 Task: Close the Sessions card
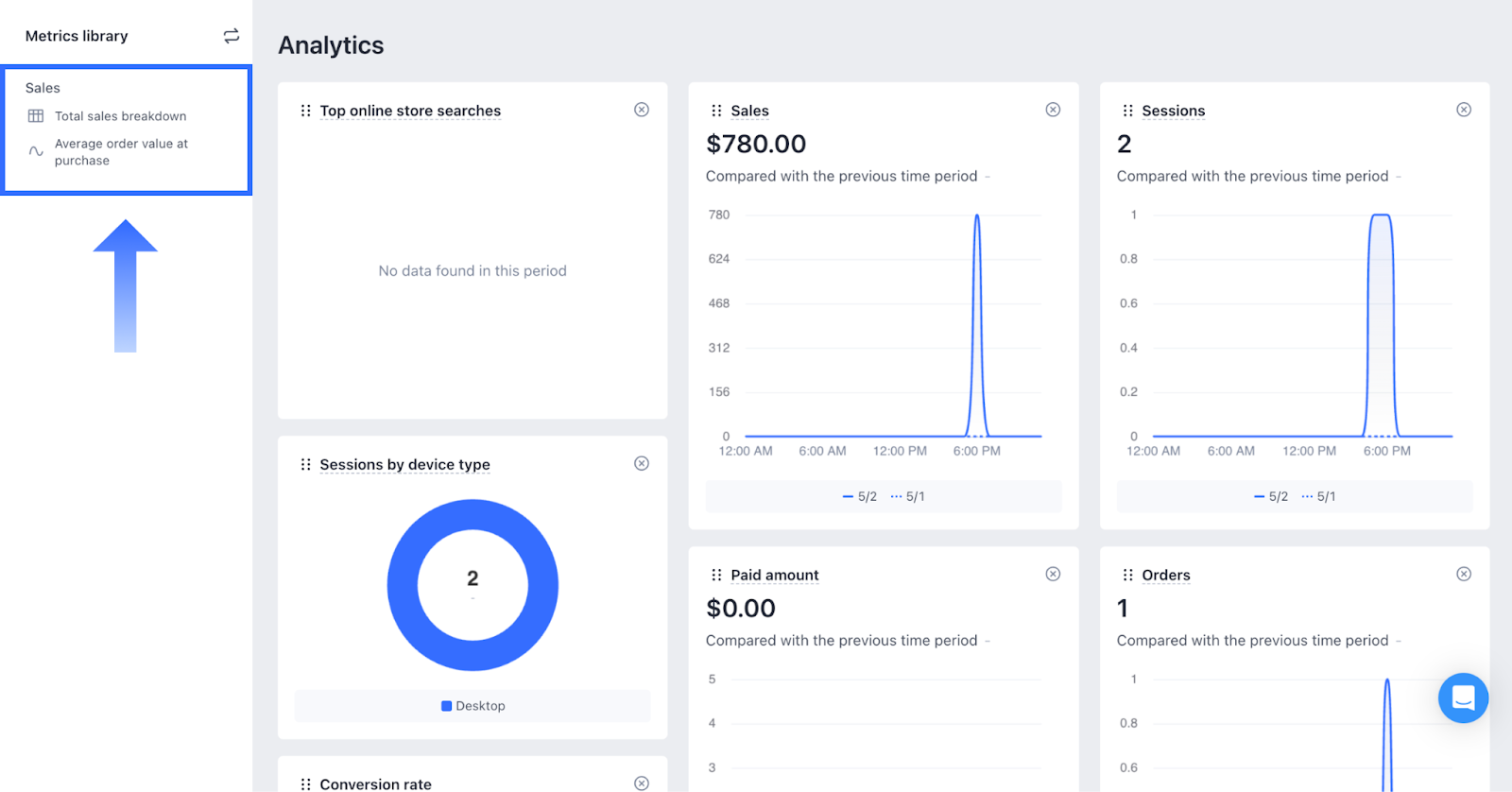pos(1464,110)
